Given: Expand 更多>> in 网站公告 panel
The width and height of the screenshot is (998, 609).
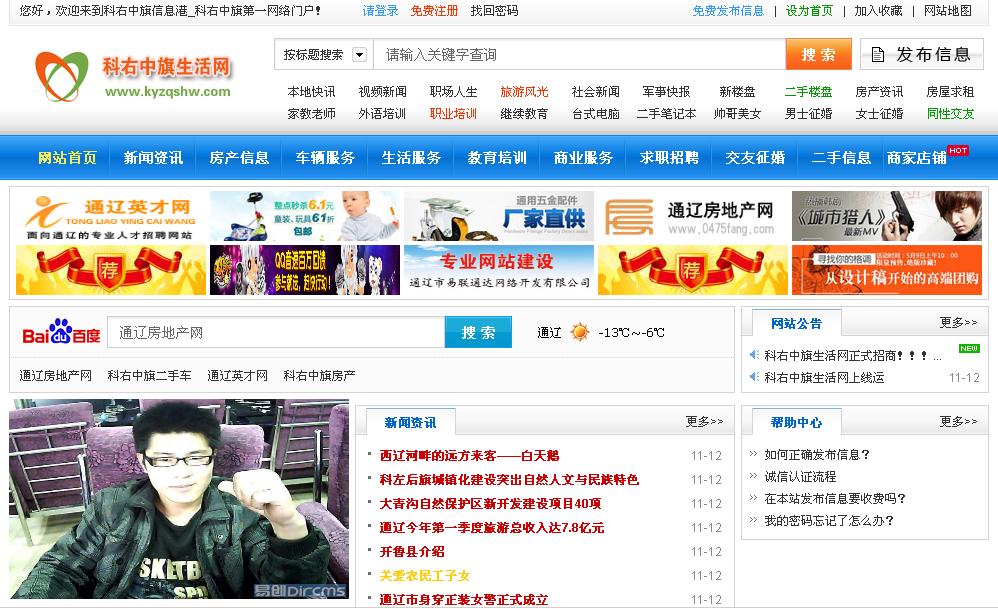Looking at the screenshot, I should 958,323.
